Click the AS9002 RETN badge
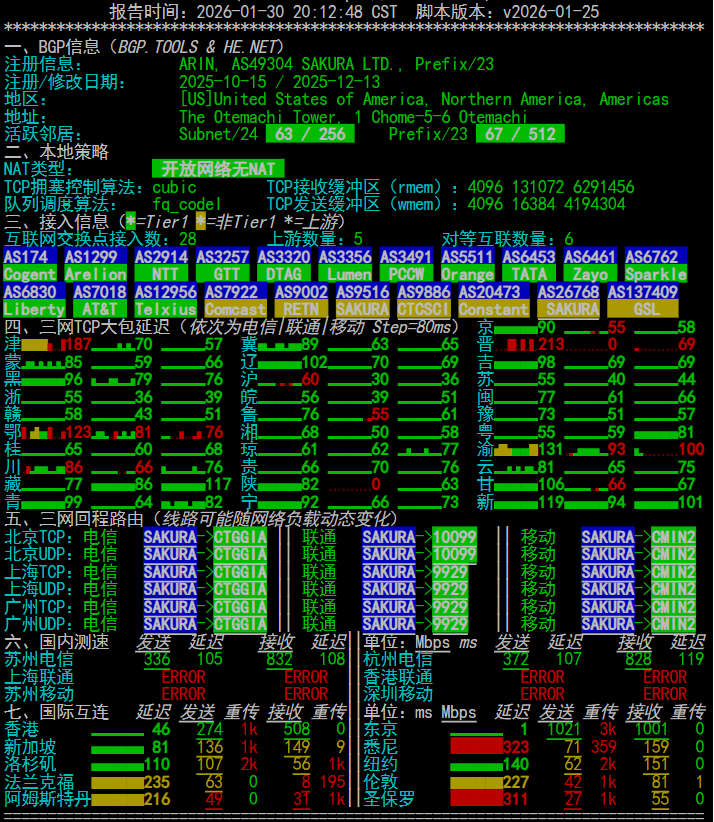714x822 pixels. click(x=301, y=300)
